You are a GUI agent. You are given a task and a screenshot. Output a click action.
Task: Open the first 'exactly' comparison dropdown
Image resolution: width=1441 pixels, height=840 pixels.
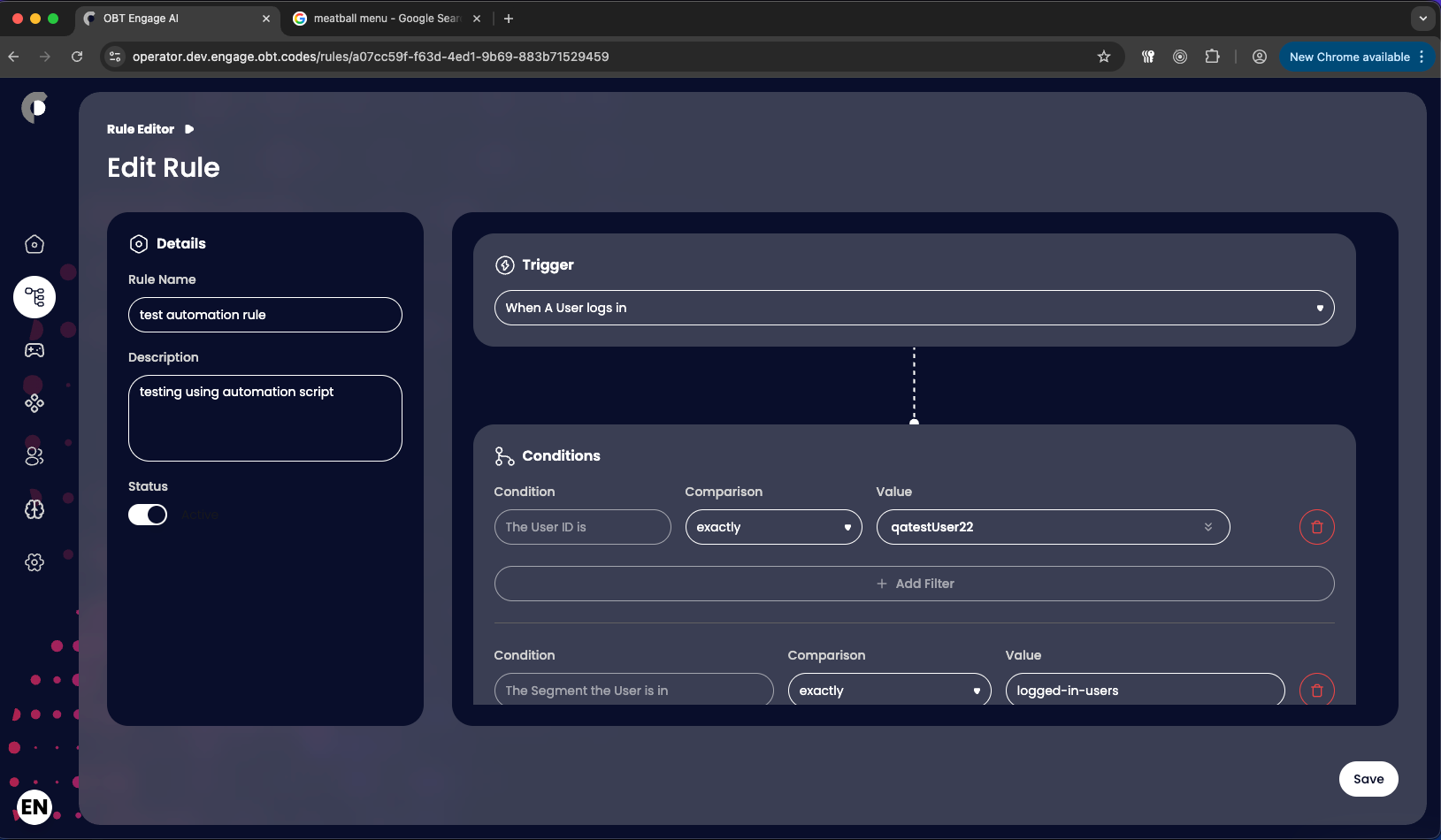pos(773,527)
